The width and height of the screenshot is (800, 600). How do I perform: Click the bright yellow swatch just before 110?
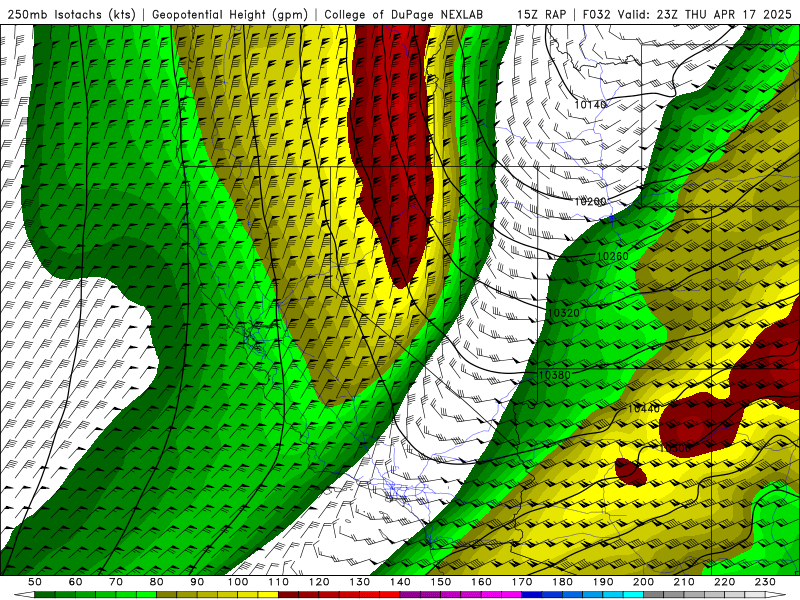268,595
